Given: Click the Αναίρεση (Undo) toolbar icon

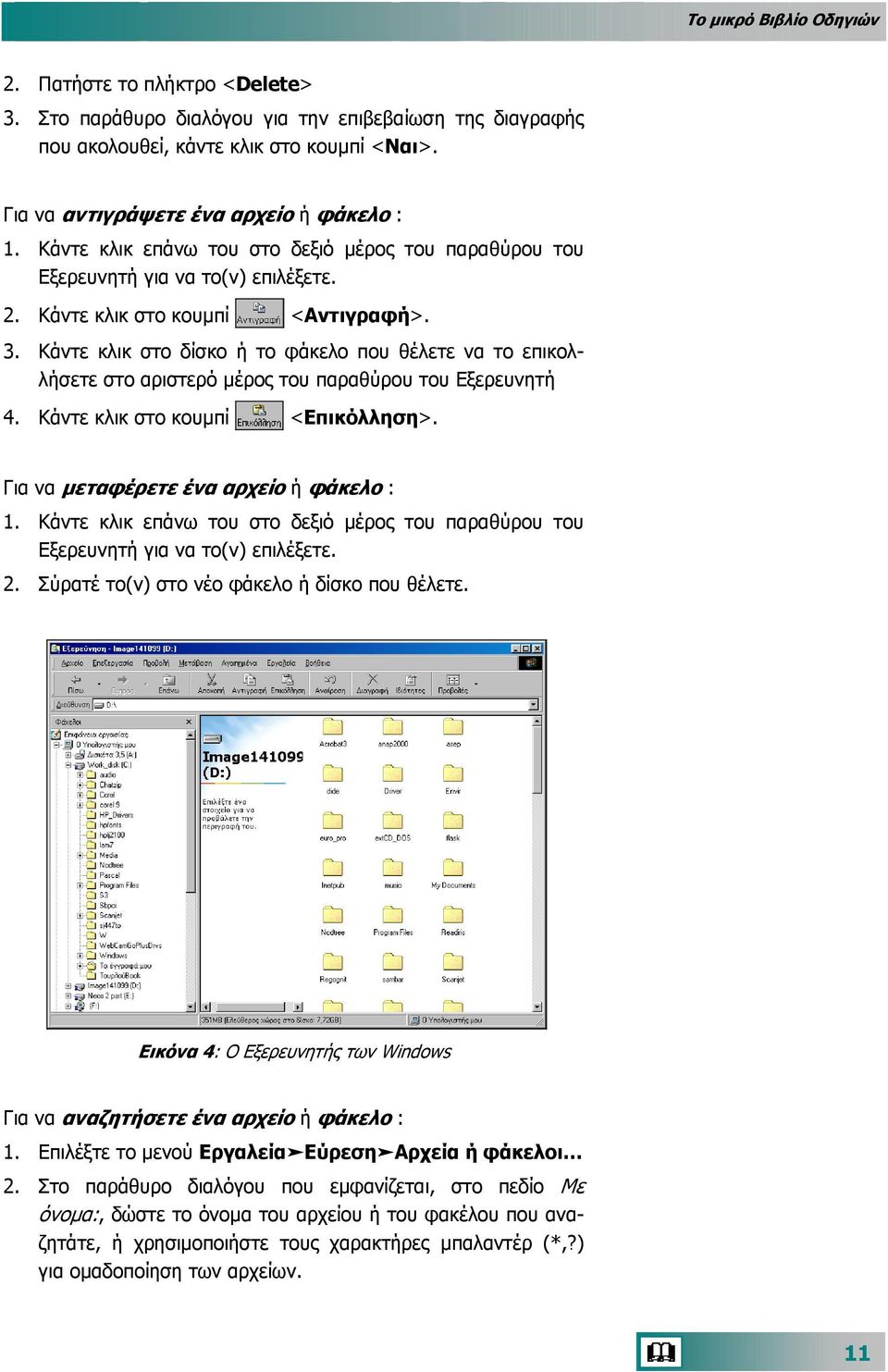Looking at the screenshot, I should [330, 680].
